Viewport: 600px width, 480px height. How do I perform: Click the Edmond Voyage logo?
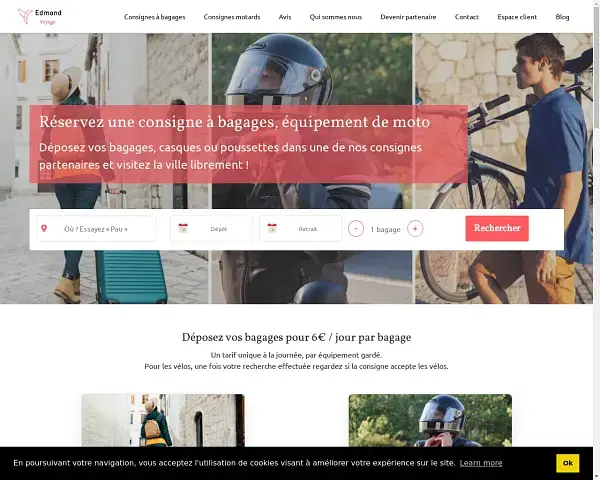tap(40, 16)
